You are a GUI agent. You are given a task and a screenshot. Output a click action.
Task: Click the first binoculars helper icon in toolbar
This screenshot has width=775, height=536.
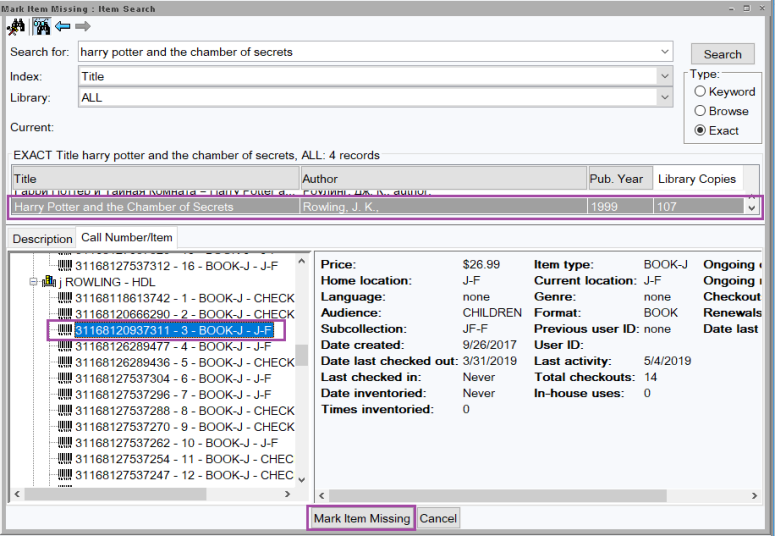pos(16,26)
